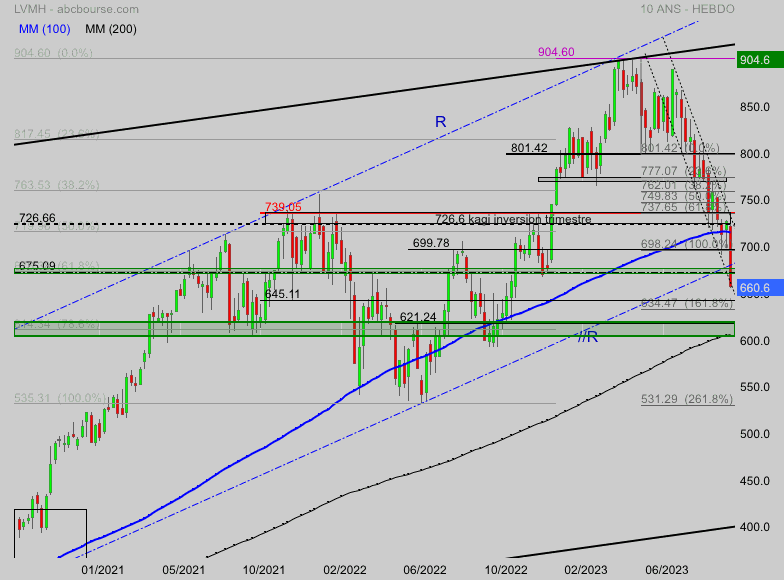Click the '05/2021' date axis label

click(184, 570)
